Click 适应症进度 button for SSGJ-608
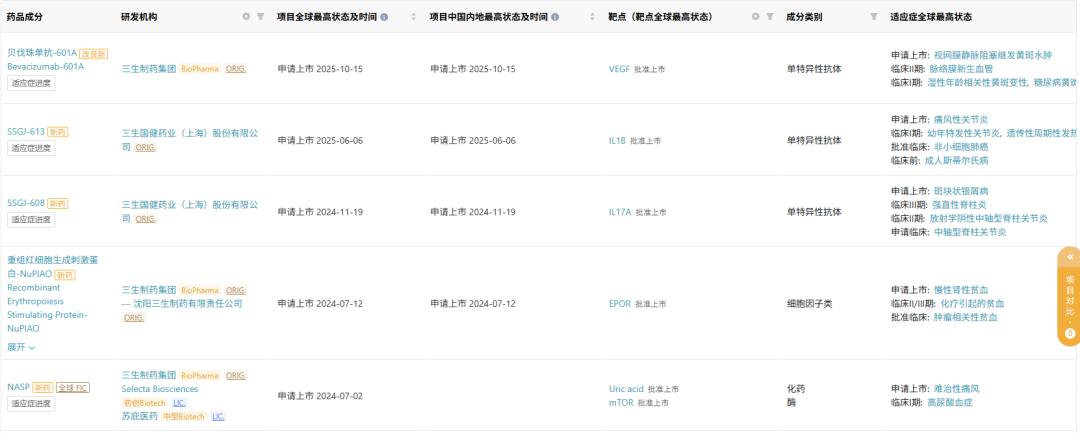Image resolution: width=1080 pixels, height=433 pixels. (x=31, y=220)
